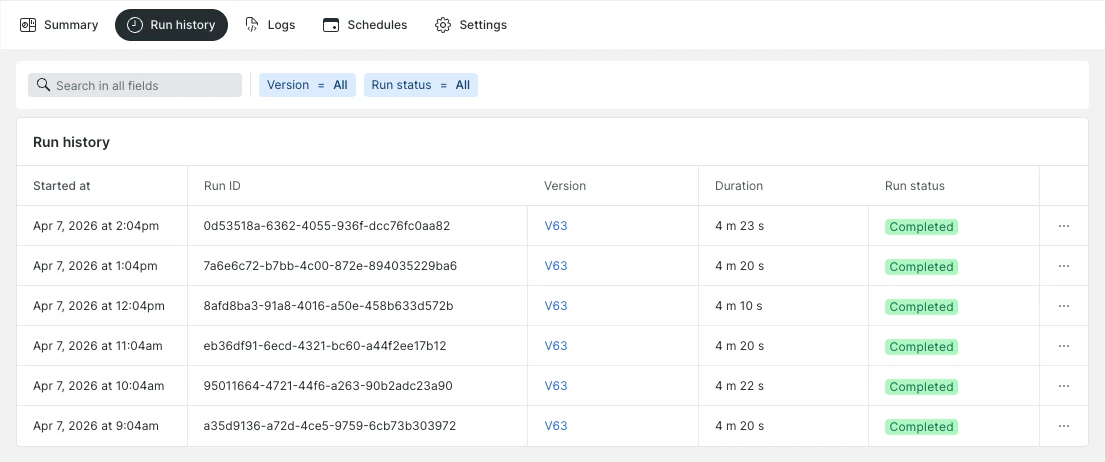The image size is (1105, 462).
Task: Select run ID 7a6e6c72-b7bb-4c00-872e-894035229ba6
Action: (331, 266)
